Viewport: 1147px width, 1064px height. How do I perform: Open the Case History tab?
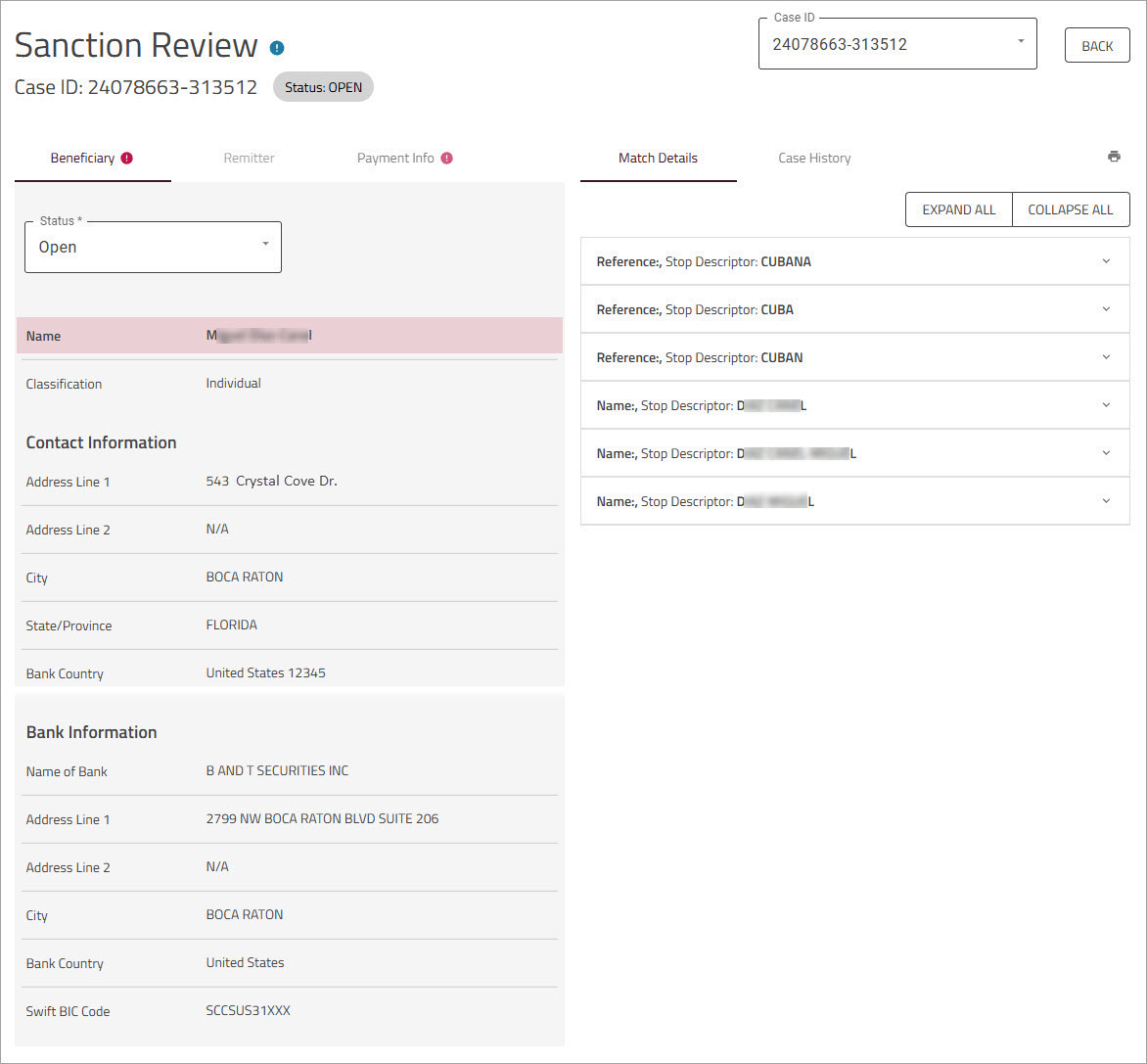tap(813, 157)
